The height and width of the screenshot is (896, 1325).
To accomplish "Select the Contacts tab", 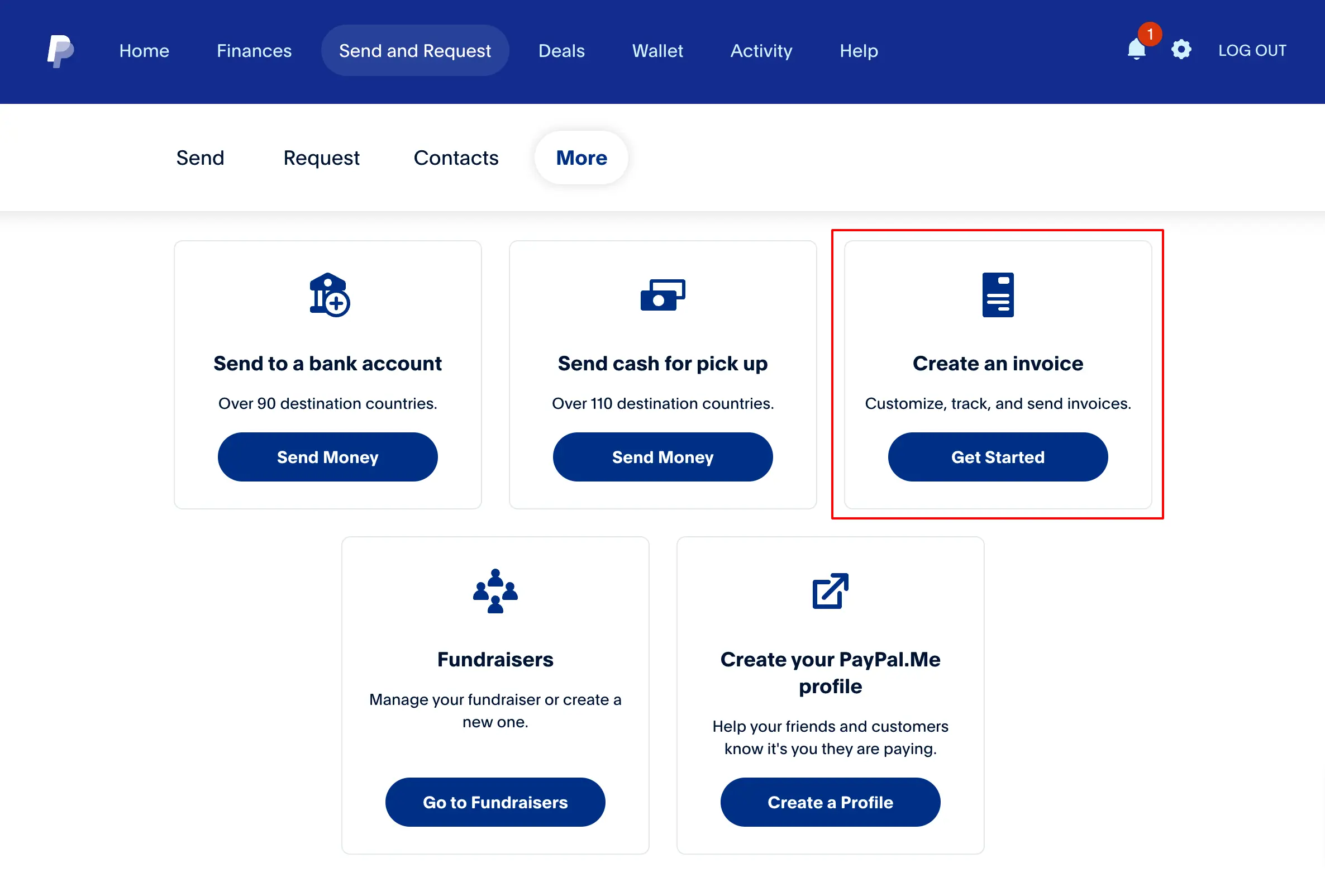I will 456,157.
